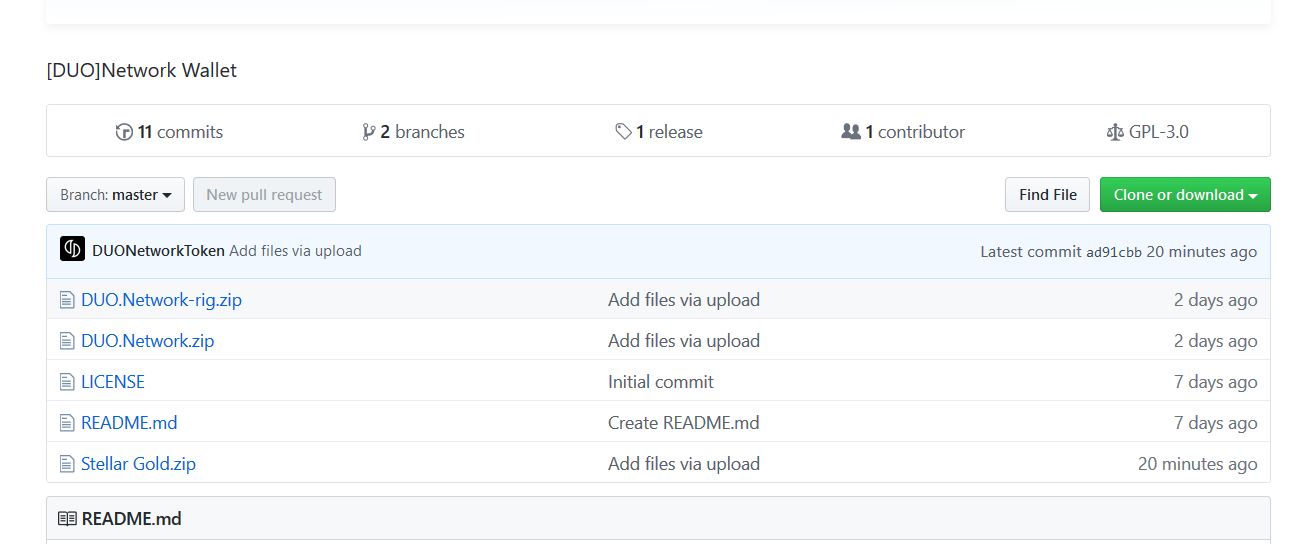1313x544 pixels.
Task: Click the New pull request button
Action: point(264,195)
